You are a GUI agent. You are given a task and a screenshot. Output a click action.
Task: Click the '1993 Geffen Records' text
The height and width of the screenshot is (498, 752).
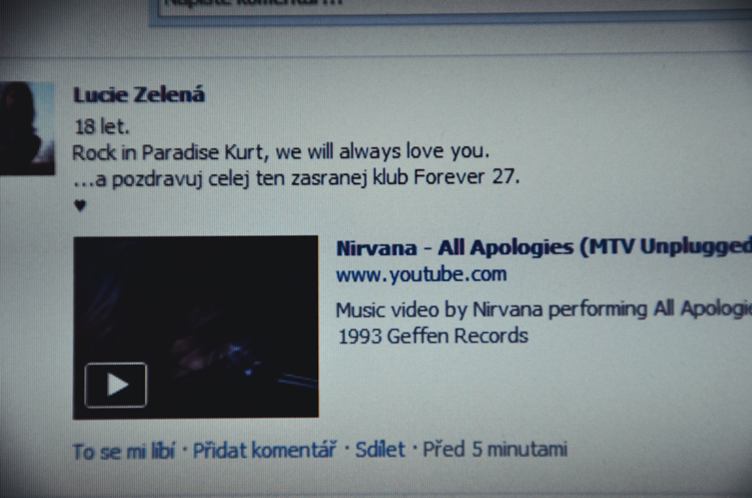pos(433,336)
